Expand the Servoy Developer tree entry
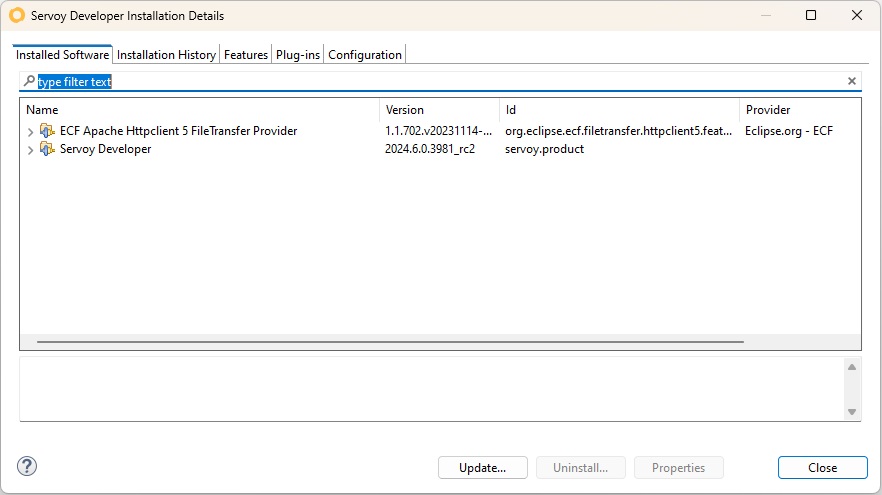This screenshot has width=882, height=495. 30,150
